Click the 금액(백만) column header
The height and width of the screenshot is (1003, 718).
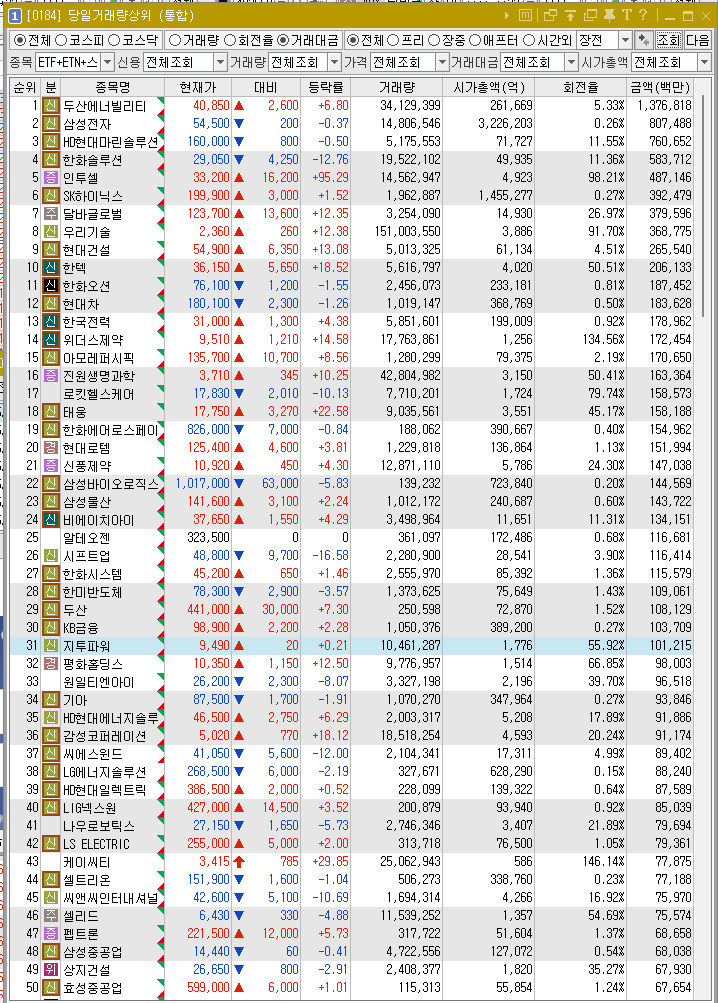(660, 87)
